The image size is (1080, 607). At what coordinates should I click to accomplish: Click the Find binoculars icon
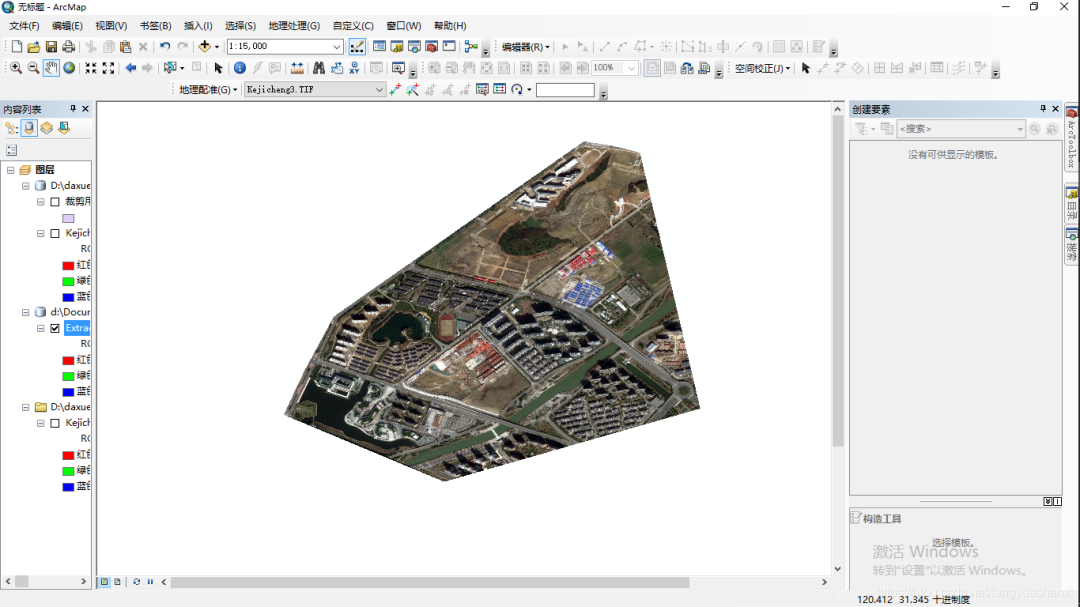click(x=319, y=68)
